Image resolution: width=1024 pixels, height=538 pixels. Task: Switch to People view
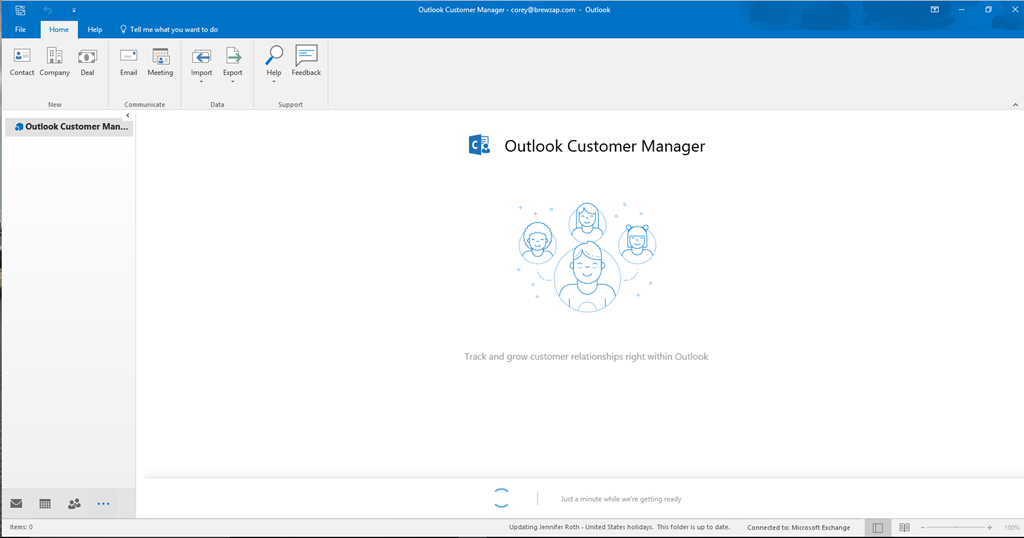pos(74,503)
